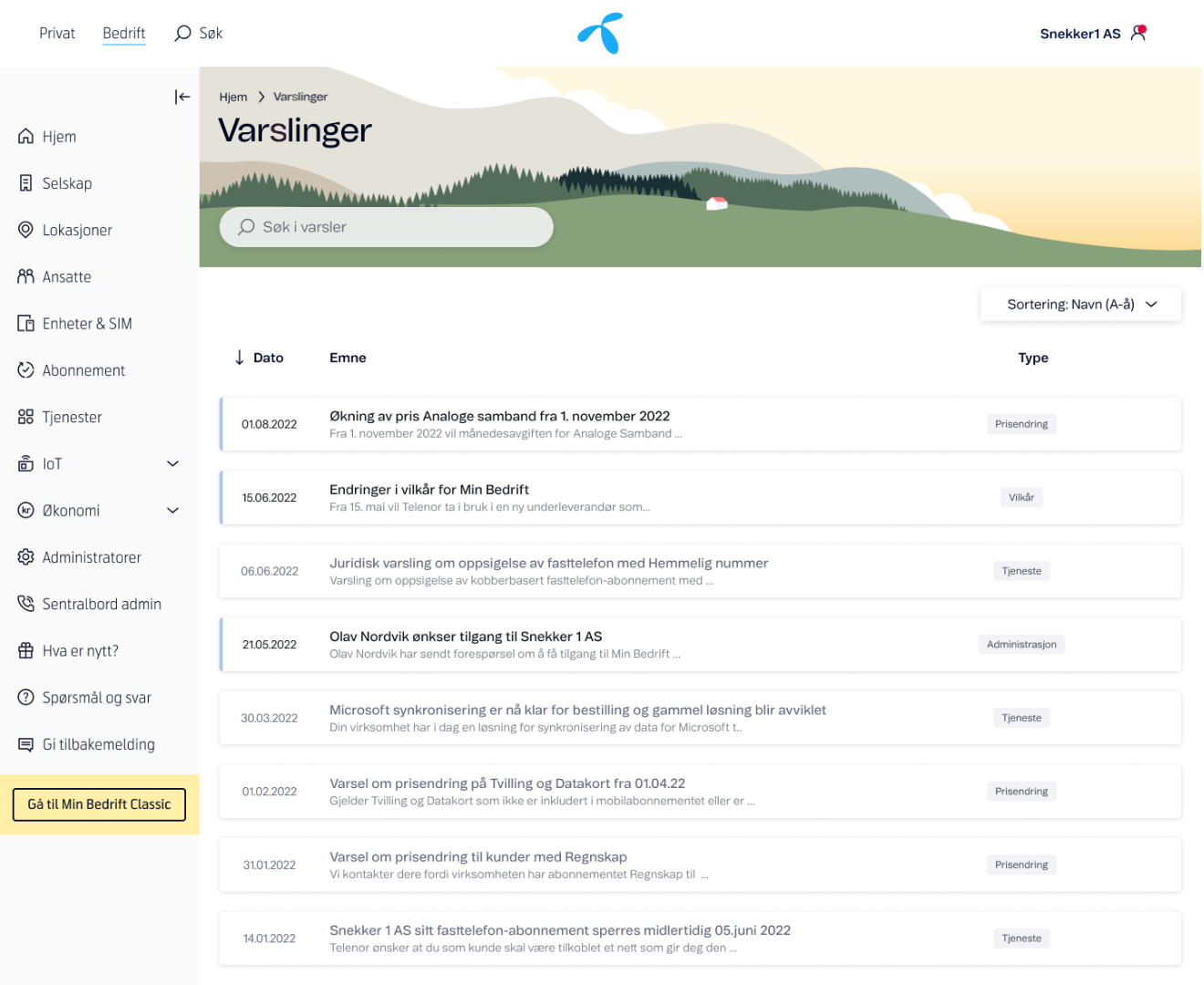Click the Administratorer gear icon

[x=26, y=556]
